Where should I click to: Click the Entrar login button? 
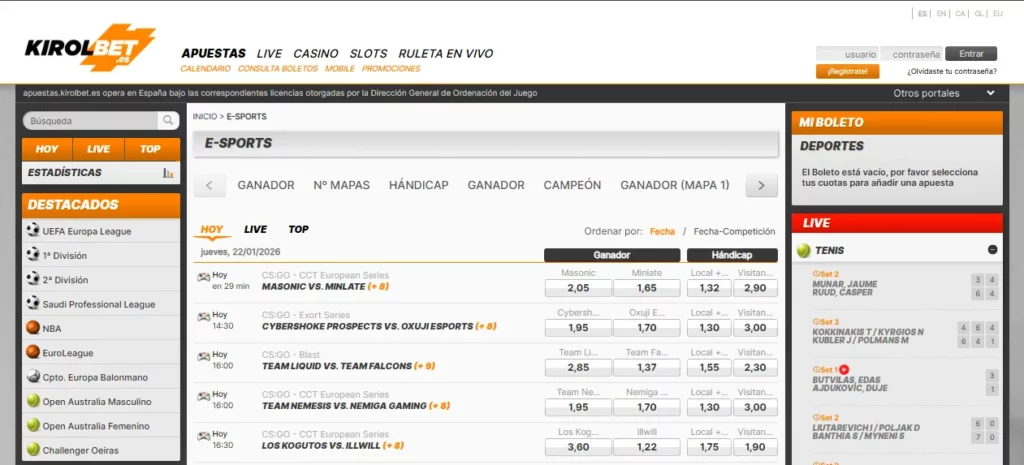coord(971,54)
